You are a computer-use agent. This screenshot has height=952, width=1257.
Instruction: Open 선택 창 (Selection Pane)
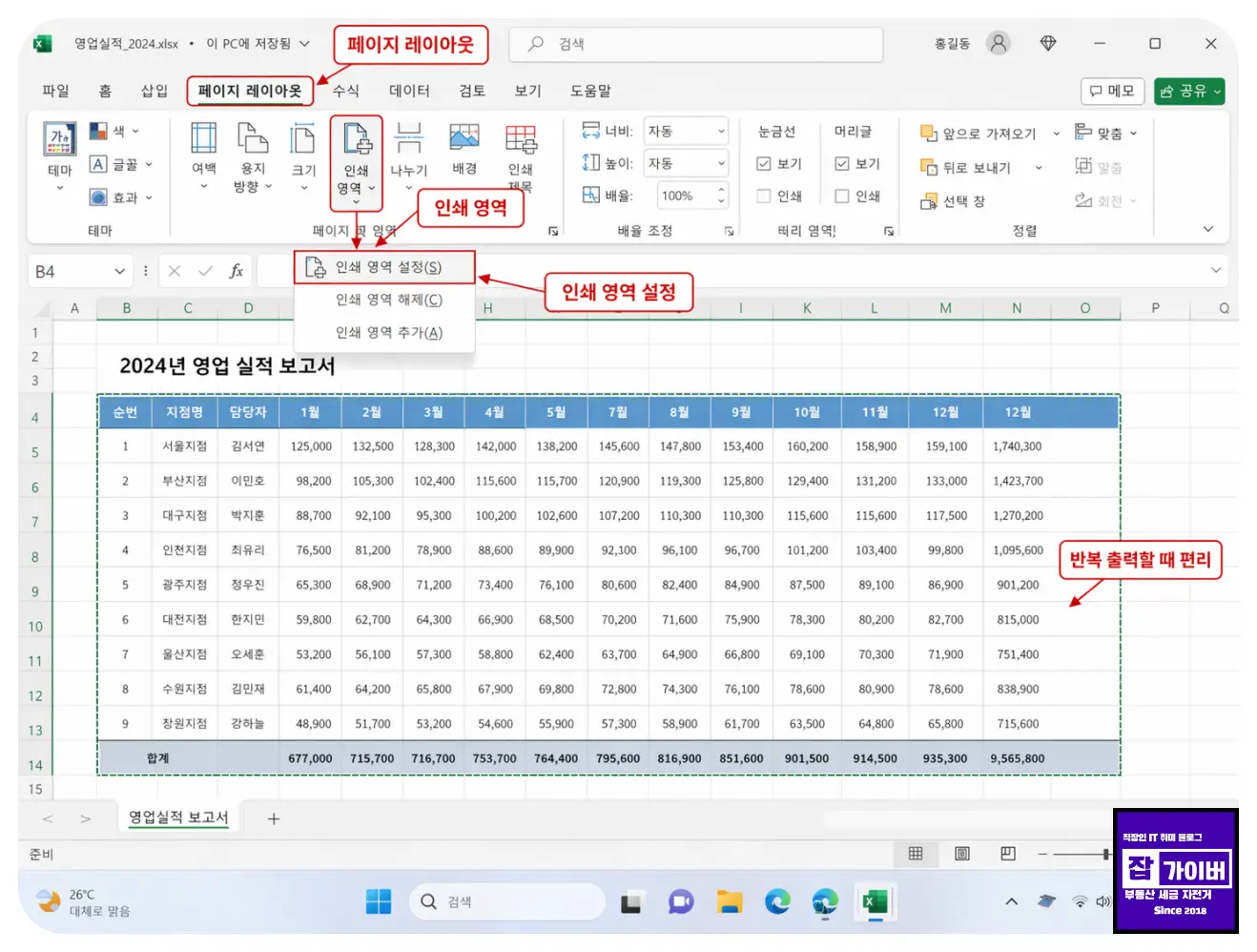coord(953,201)
